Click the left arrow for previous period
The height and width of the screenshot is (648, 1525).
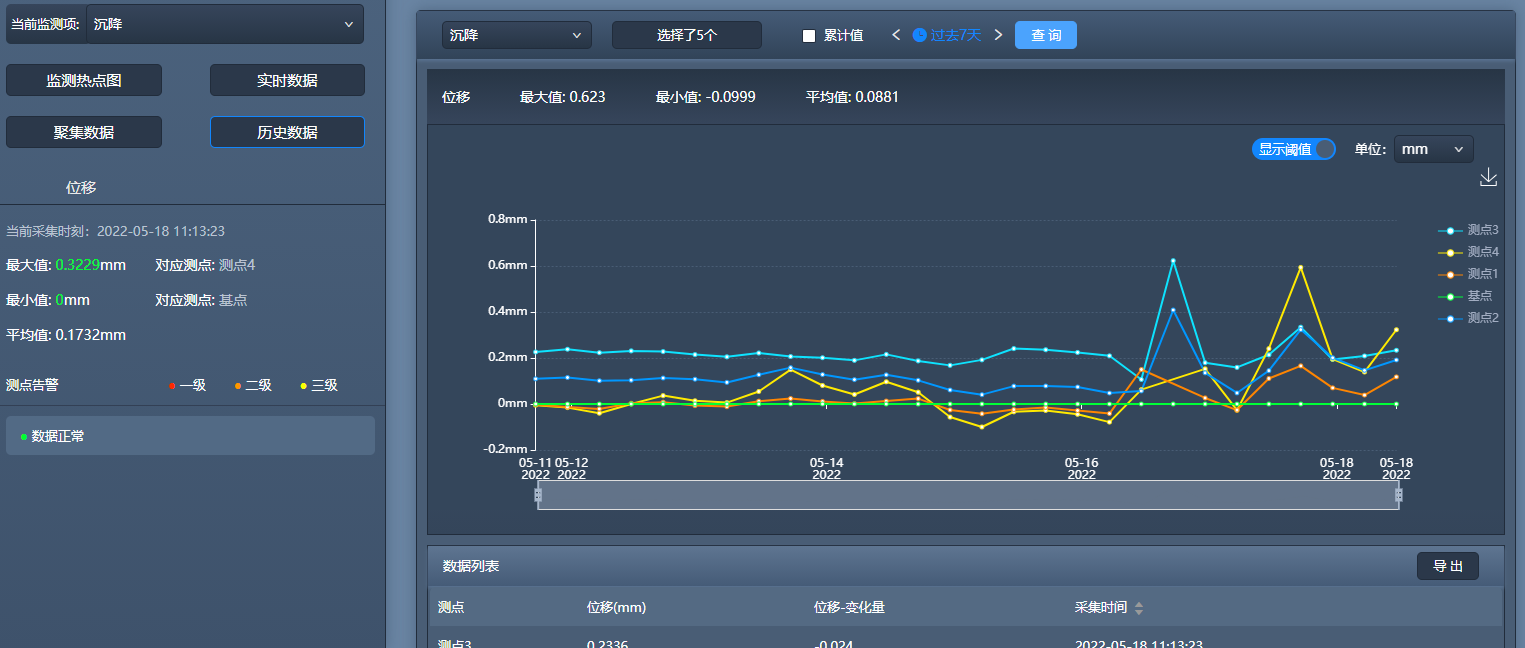pyautogui.click(x=897, y=35)
